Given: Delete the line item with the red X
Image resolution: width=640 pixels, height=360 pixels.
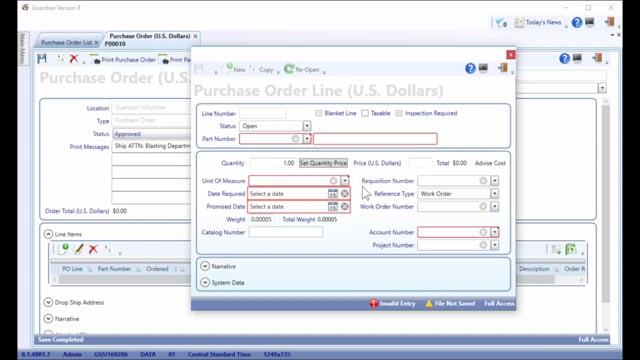Looking at the screenshot, I should coord(93,249).
